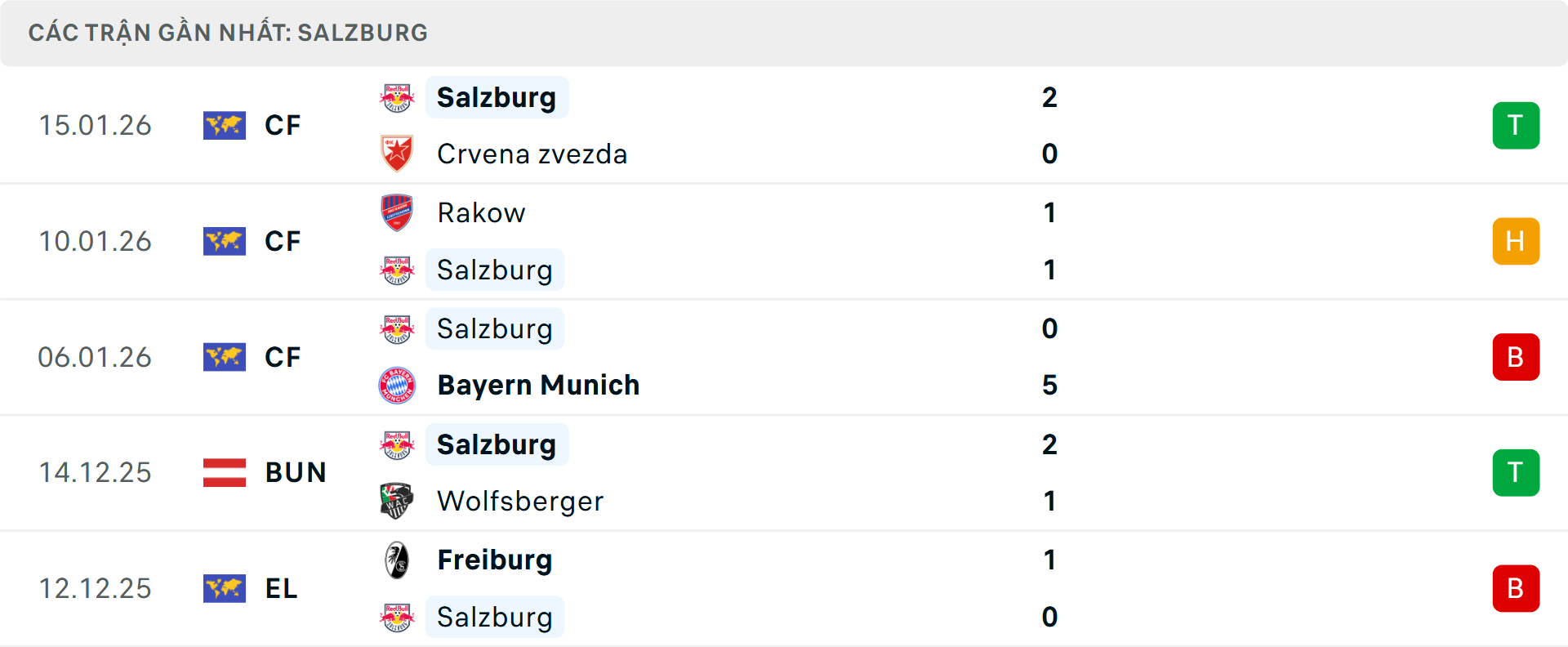Click green T badge for 15.01.26 match
Viewport: 1568px width, 647px height.
(1516, 126)
